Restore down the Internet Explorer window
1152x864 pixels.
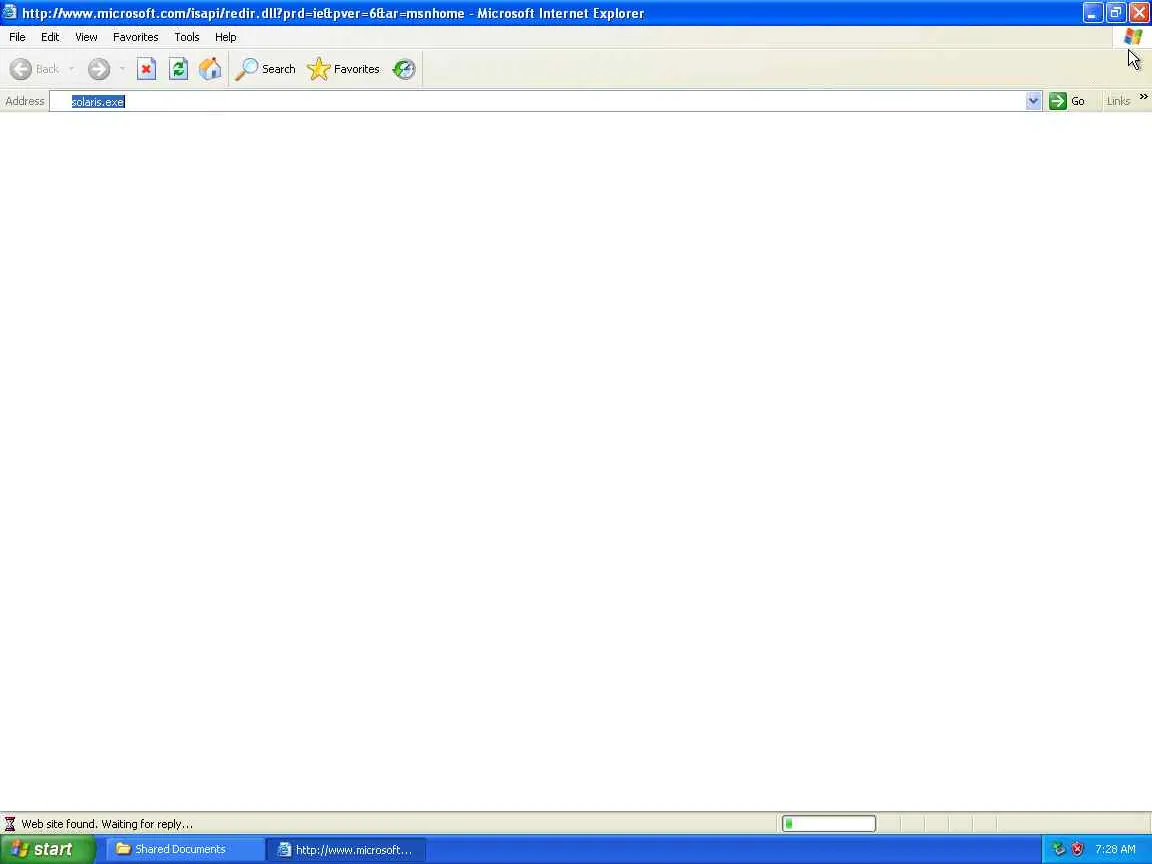click(x=1115, y=12)
